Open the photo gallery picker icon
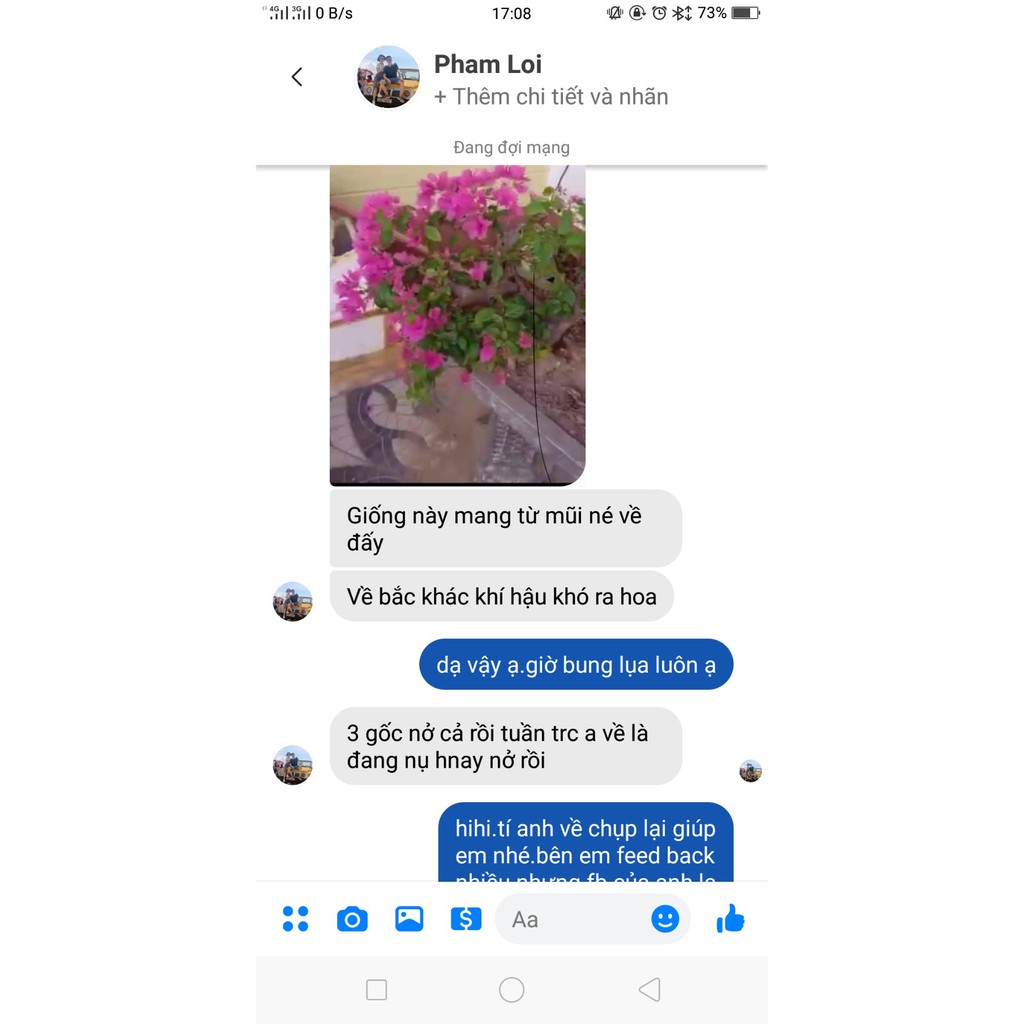The width and height of the screenshot is (1024, 1024). pos(409,919)
